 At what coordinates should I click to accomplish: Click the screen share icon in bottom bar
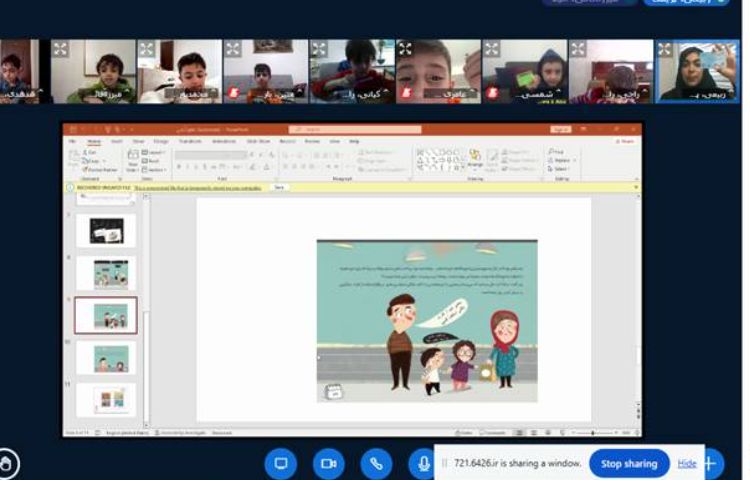(281, 464)
